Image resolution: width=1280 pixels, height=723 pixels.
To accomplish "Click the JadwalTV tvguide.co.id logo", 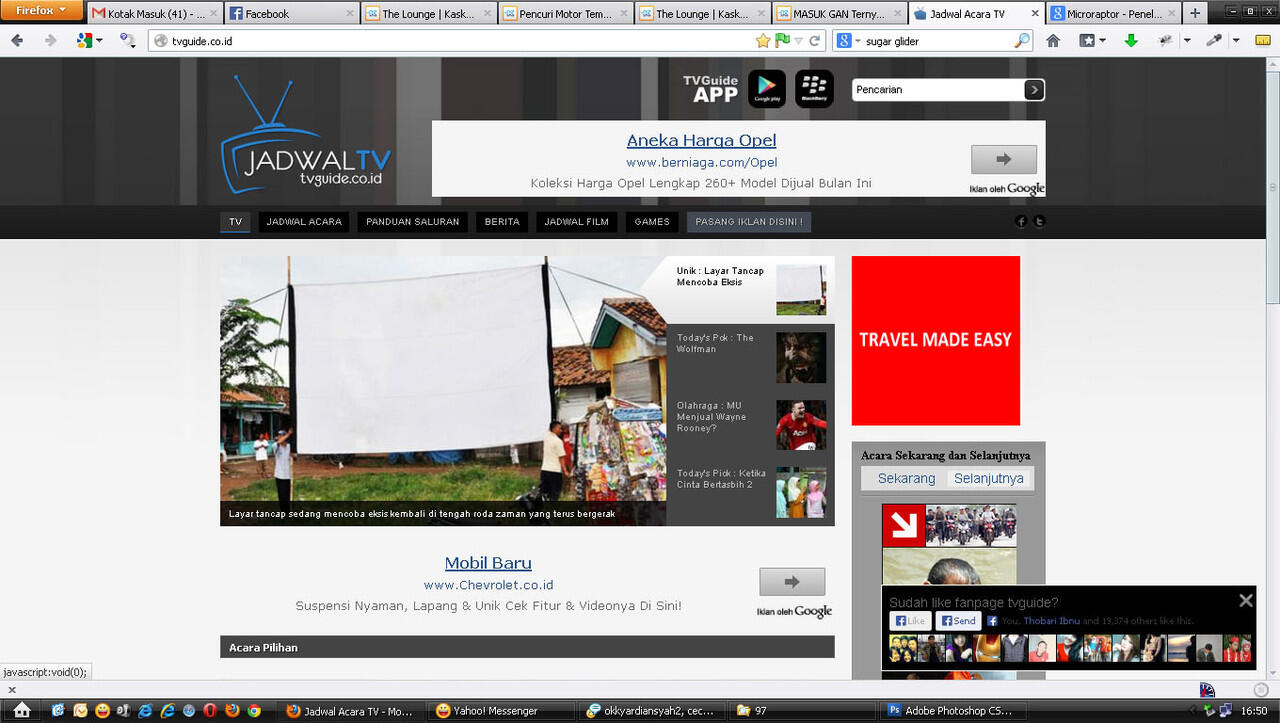I will 306,135.
